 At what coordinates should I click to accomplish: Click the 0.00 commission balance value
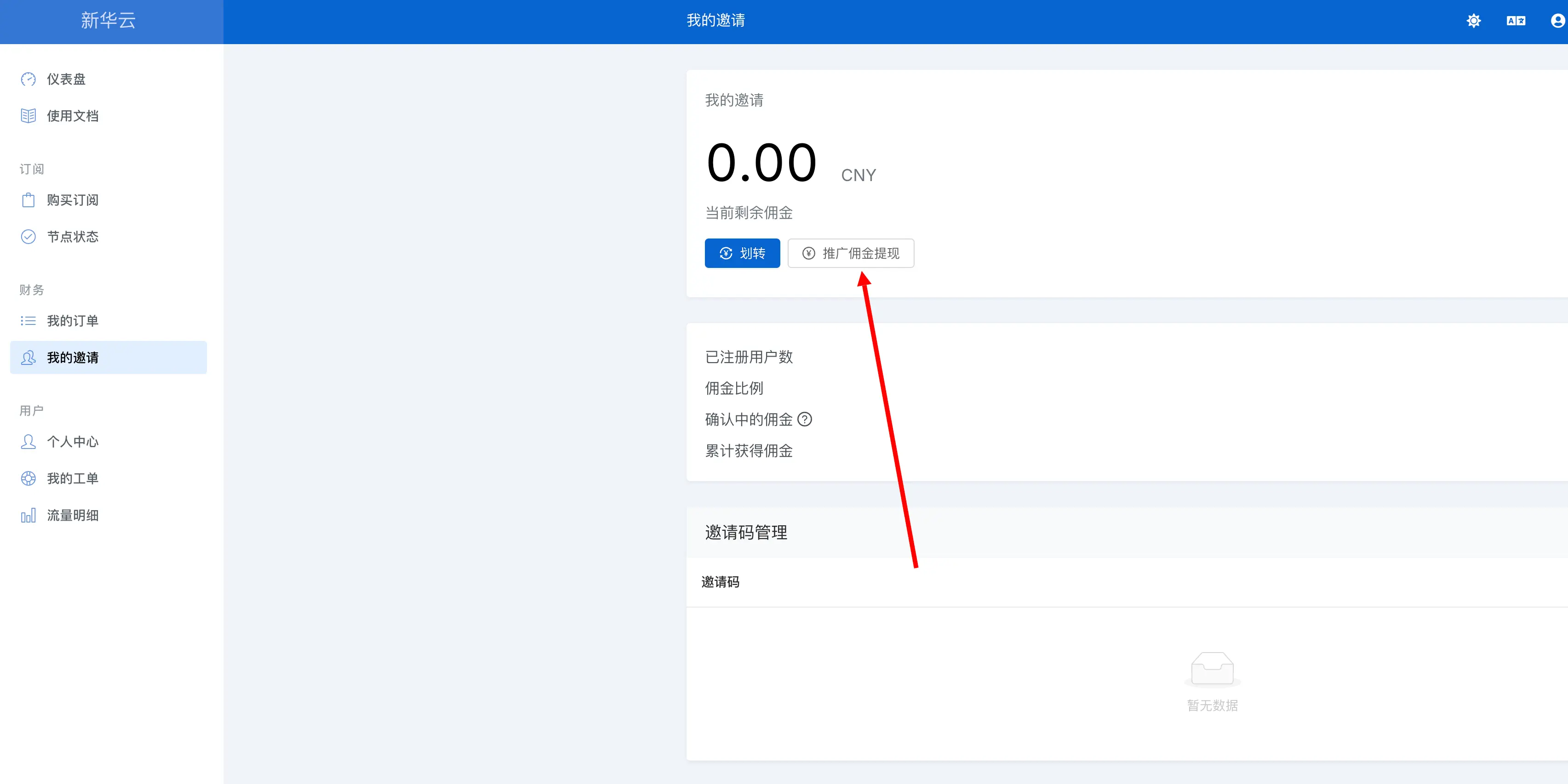[x=761, y=163]
